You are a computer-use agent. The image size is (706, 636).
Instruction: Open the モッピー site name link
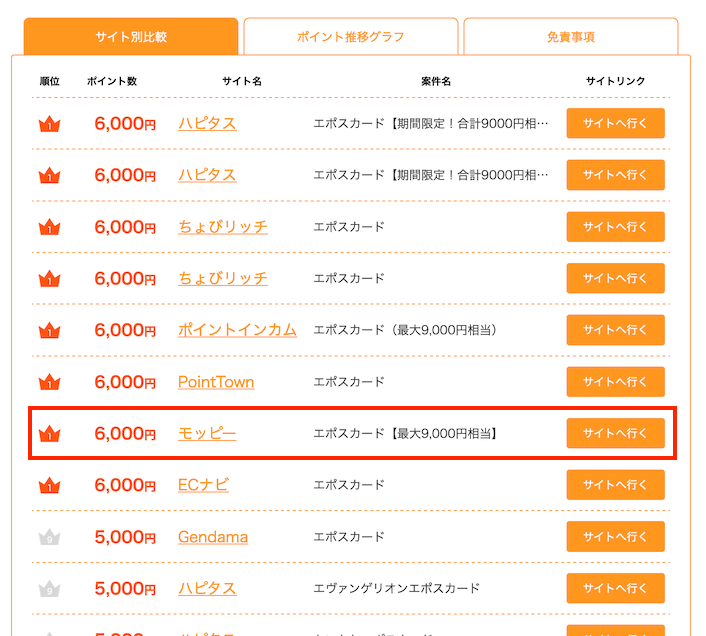point(207,434)
